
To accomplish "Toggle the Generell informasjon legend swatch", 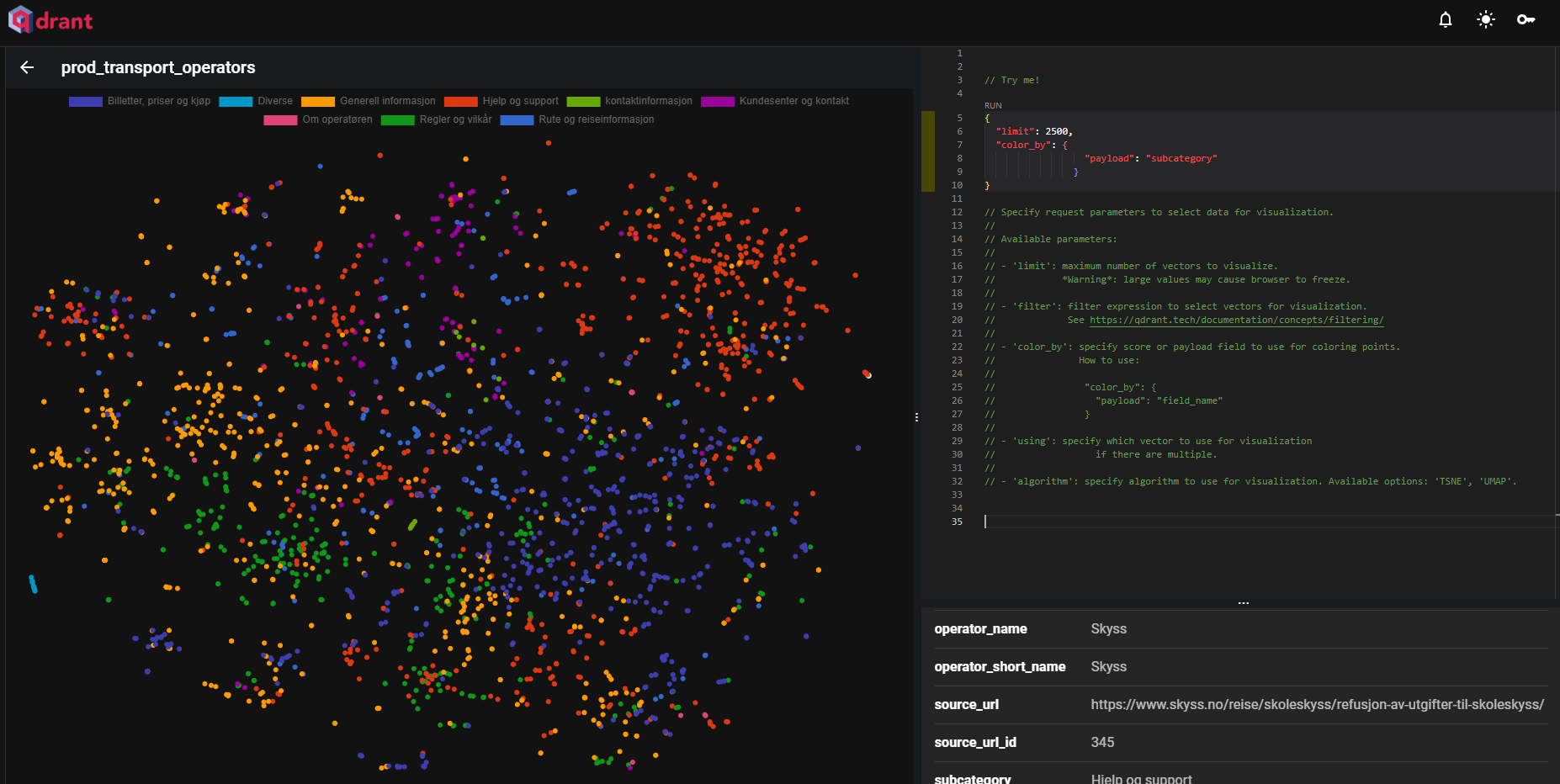I will point(318,101).
